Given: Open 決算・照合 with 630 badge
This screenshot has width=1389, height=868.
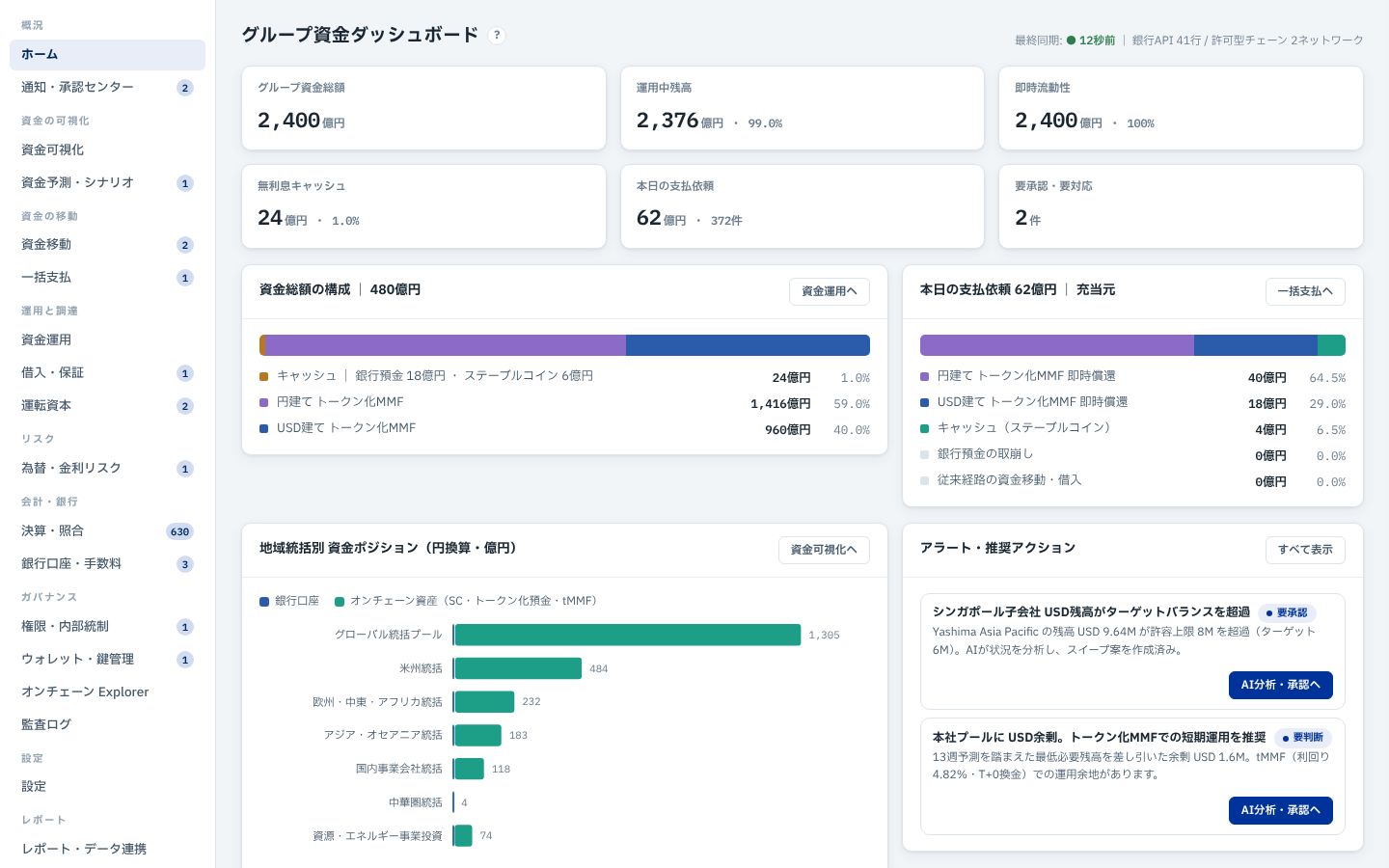Looking at the screenshot, I should click(x=107, y=531).
